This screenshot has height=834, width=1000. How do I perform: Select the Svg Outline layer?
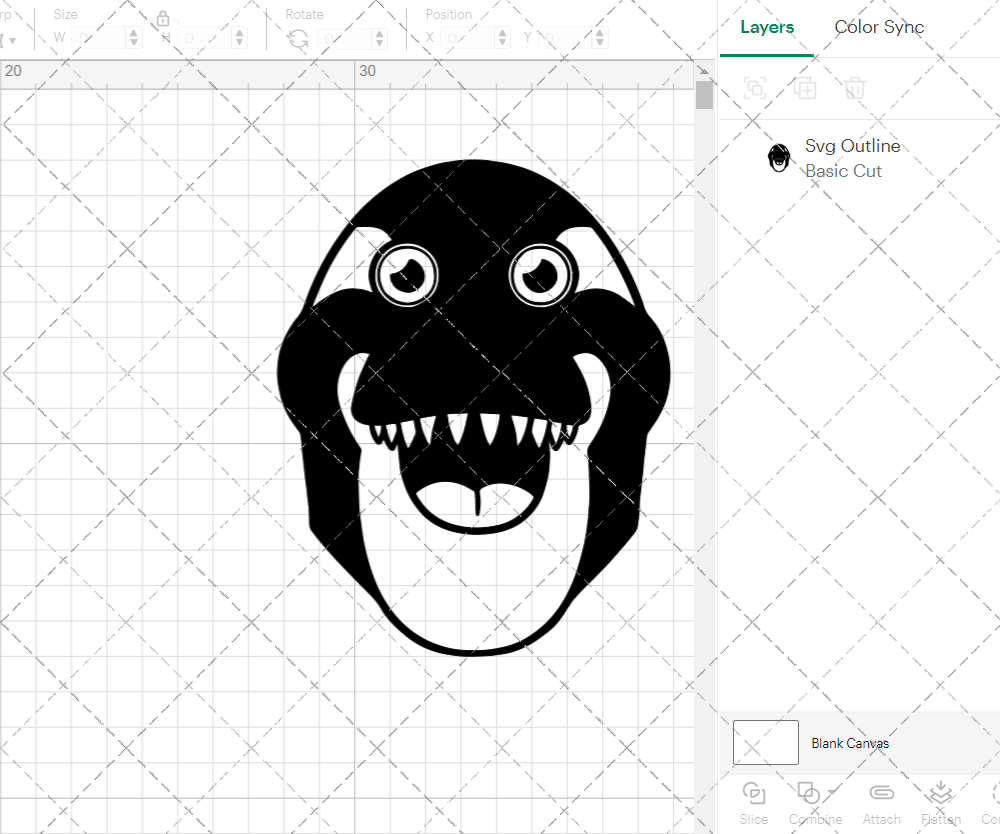point(852,146)
